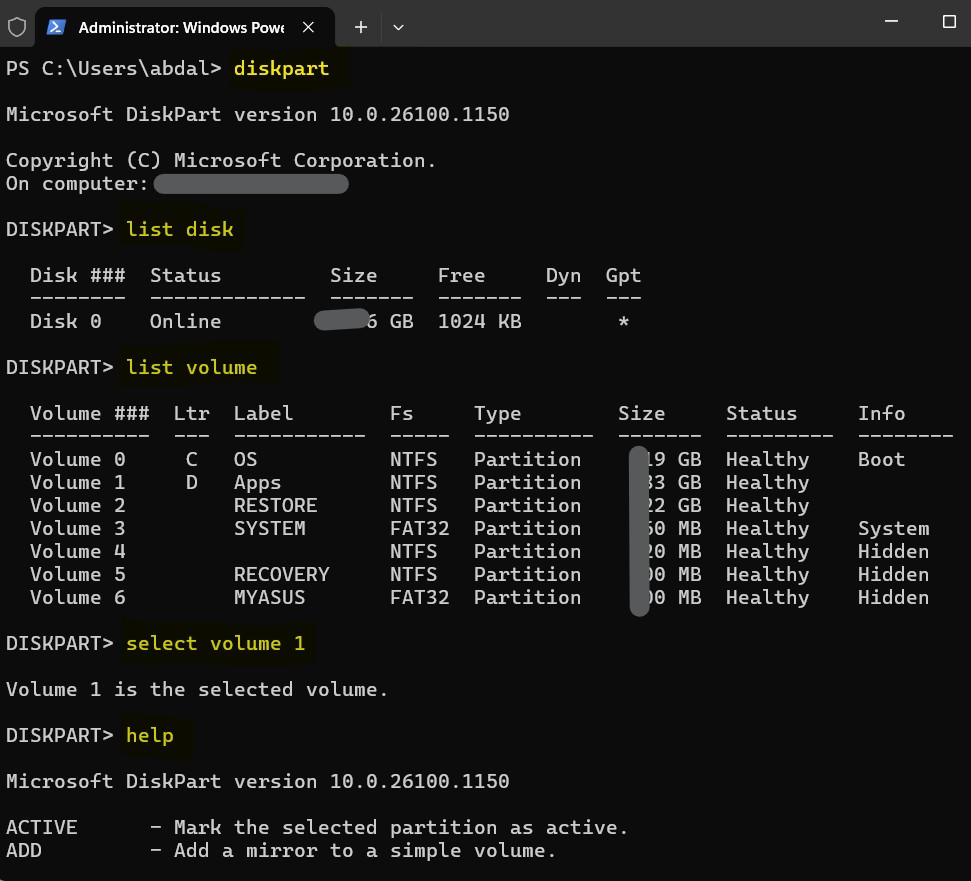Click the 'Fs' column header
The width and height of the screenshot is (971, 881).
[401, 413]
